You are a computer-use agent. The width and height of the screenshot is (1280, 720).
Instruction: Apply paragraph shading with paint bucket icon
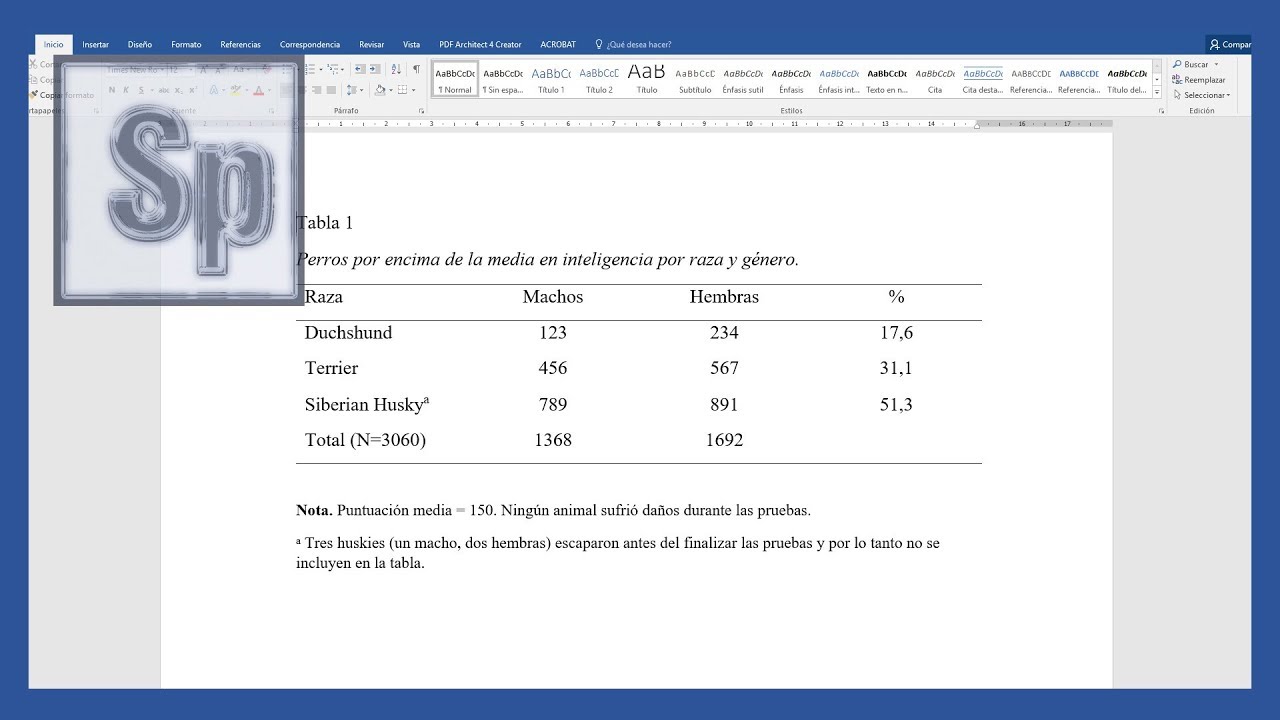[380, 90]
